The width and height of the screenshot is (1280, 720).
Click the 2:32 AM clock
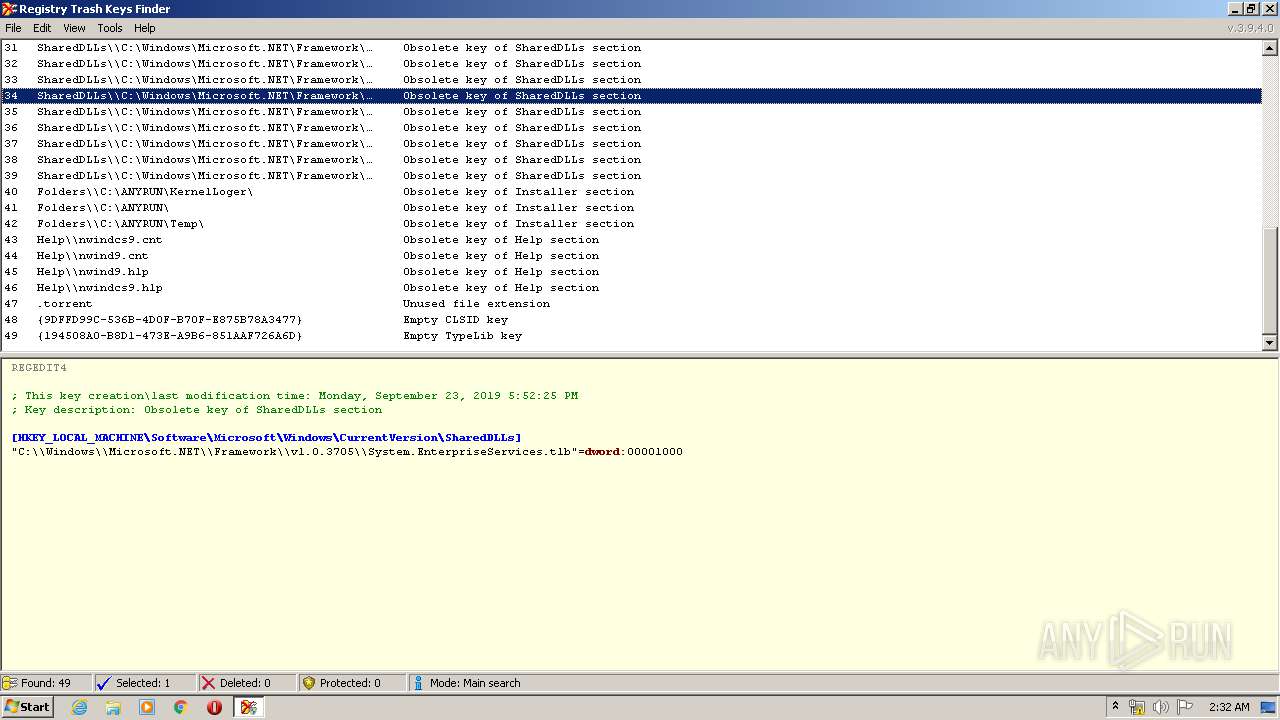pos(1229,707)
